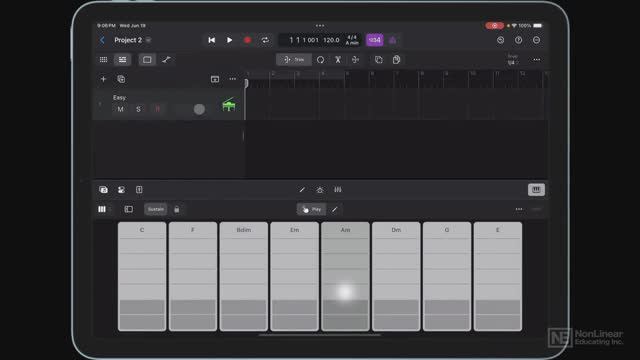Screen dimensions: 640x360
Task: Tap the paste clipboard icon
Action: pos(396,60)
